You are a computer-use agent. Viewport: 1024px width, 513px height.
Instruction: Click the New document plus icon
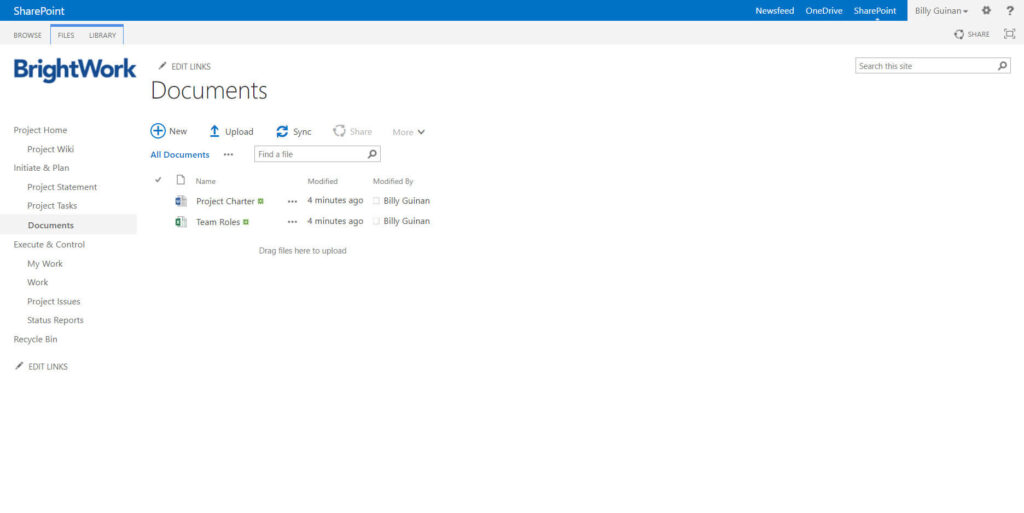(x=158, y=131)
